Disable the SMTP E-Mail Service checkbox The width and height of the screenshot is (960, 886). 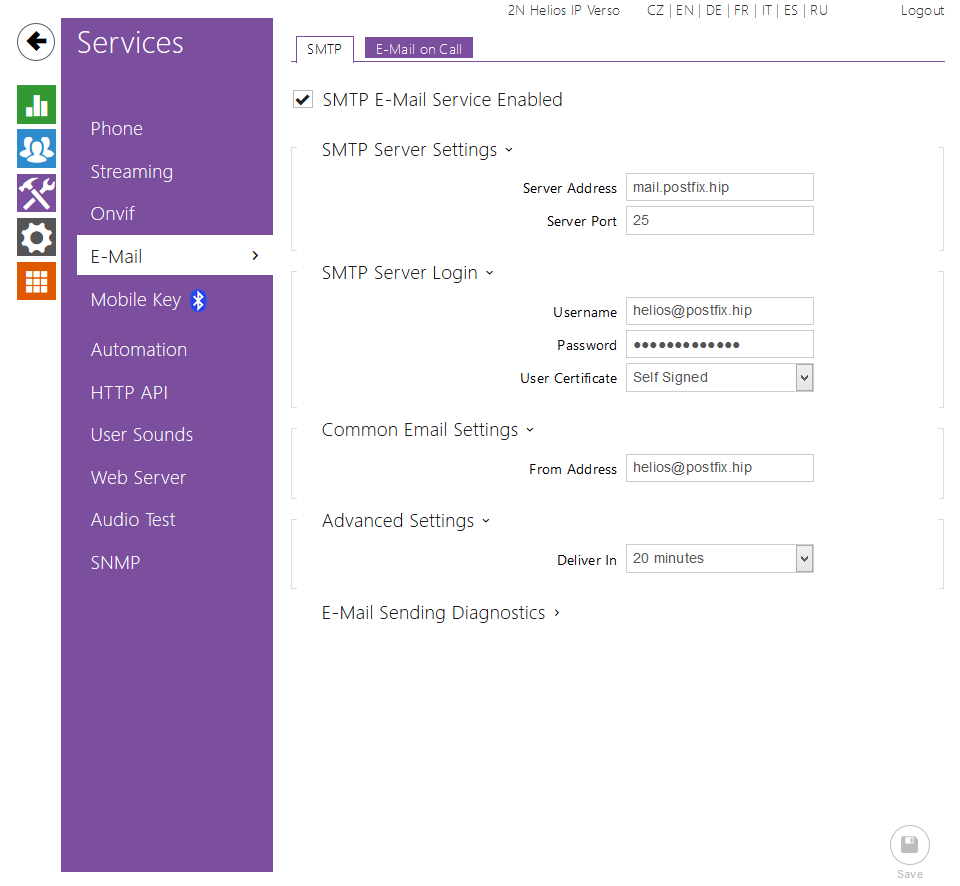(x=302, y=100)
